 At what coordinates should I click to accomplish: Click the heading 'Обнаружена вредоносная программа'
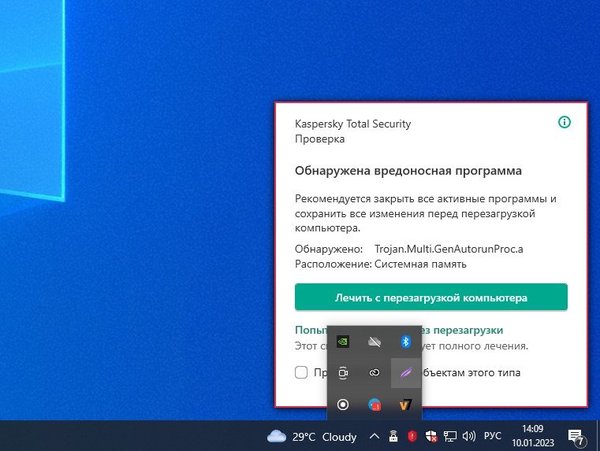coord(408,171)
